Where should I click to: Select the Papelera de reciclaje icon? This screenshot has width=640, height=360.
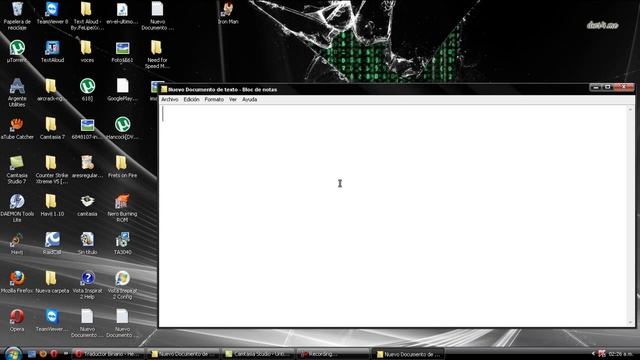pyautogui.click(x=17, y=16)
